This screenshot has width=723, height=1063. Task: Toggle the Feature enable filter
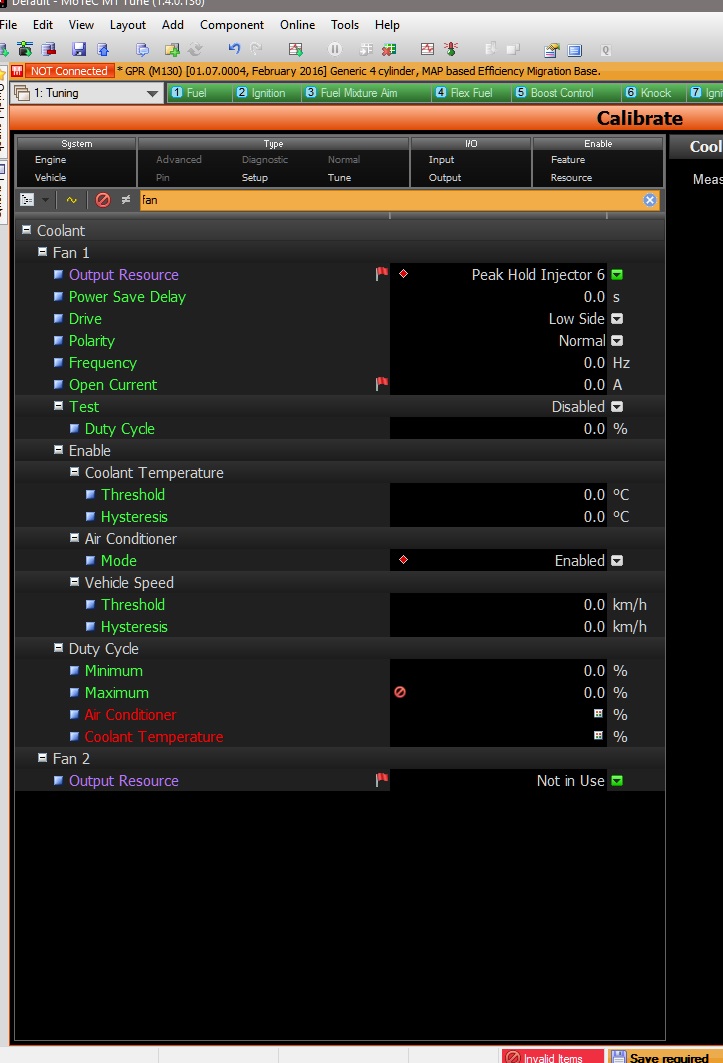coord(568,159)
